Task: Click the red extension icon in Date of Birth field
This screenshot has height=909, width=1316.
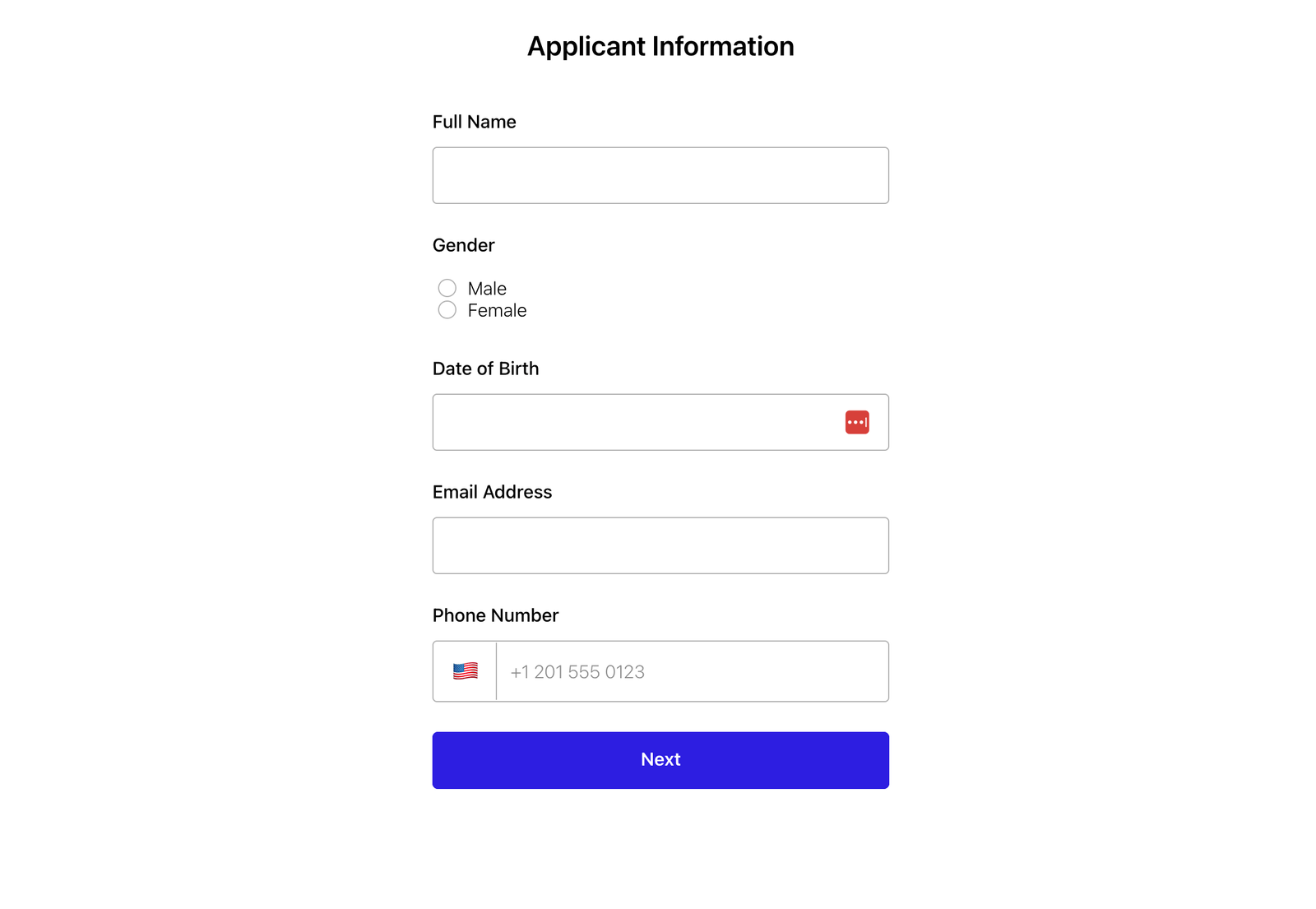Action: [857, 421]
